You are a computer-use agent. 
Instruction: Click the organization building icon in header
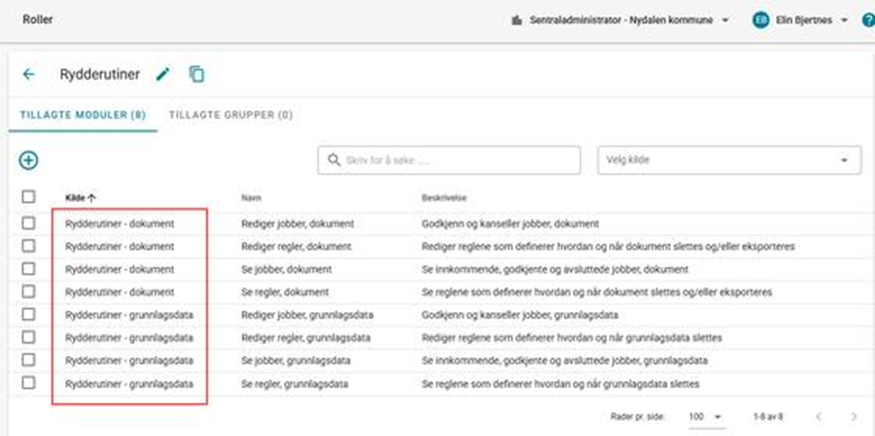pos(517,20)
